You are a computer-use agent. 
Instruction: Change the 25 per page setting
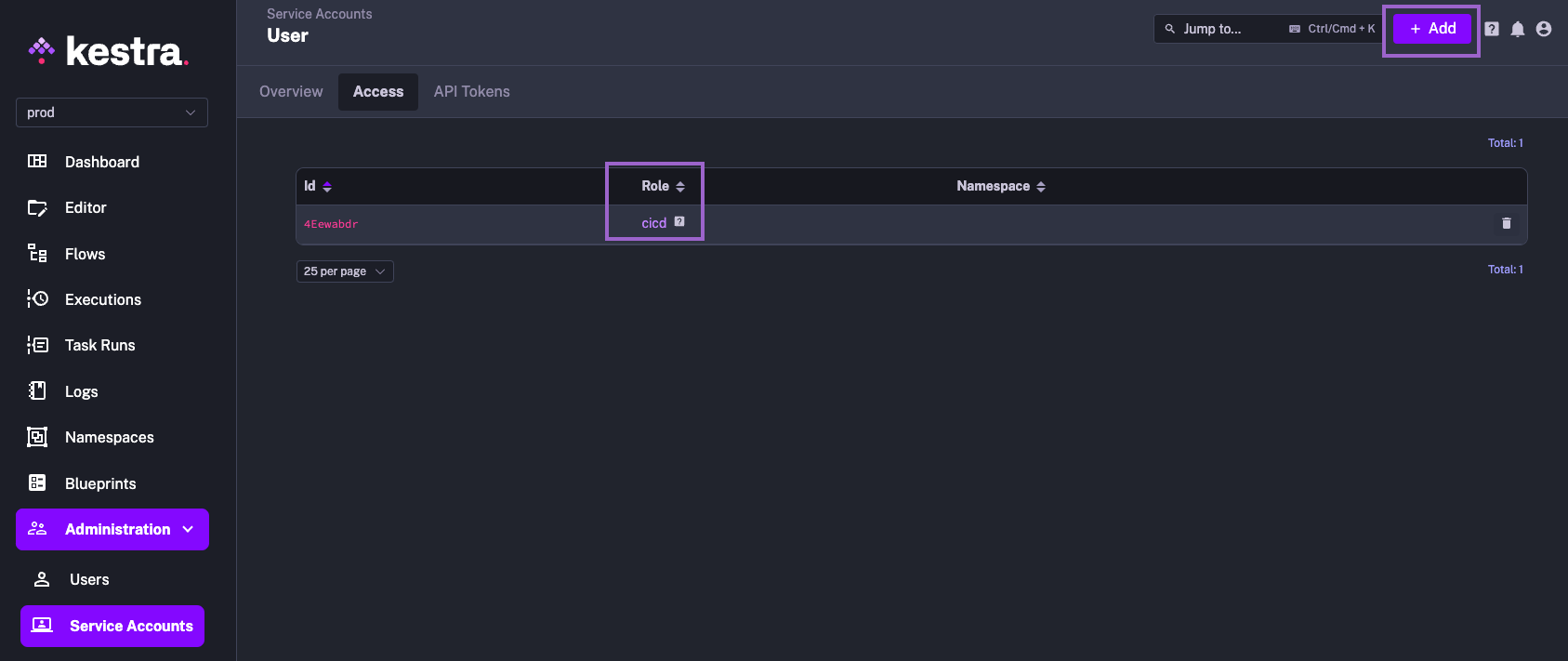click(344, 271)
